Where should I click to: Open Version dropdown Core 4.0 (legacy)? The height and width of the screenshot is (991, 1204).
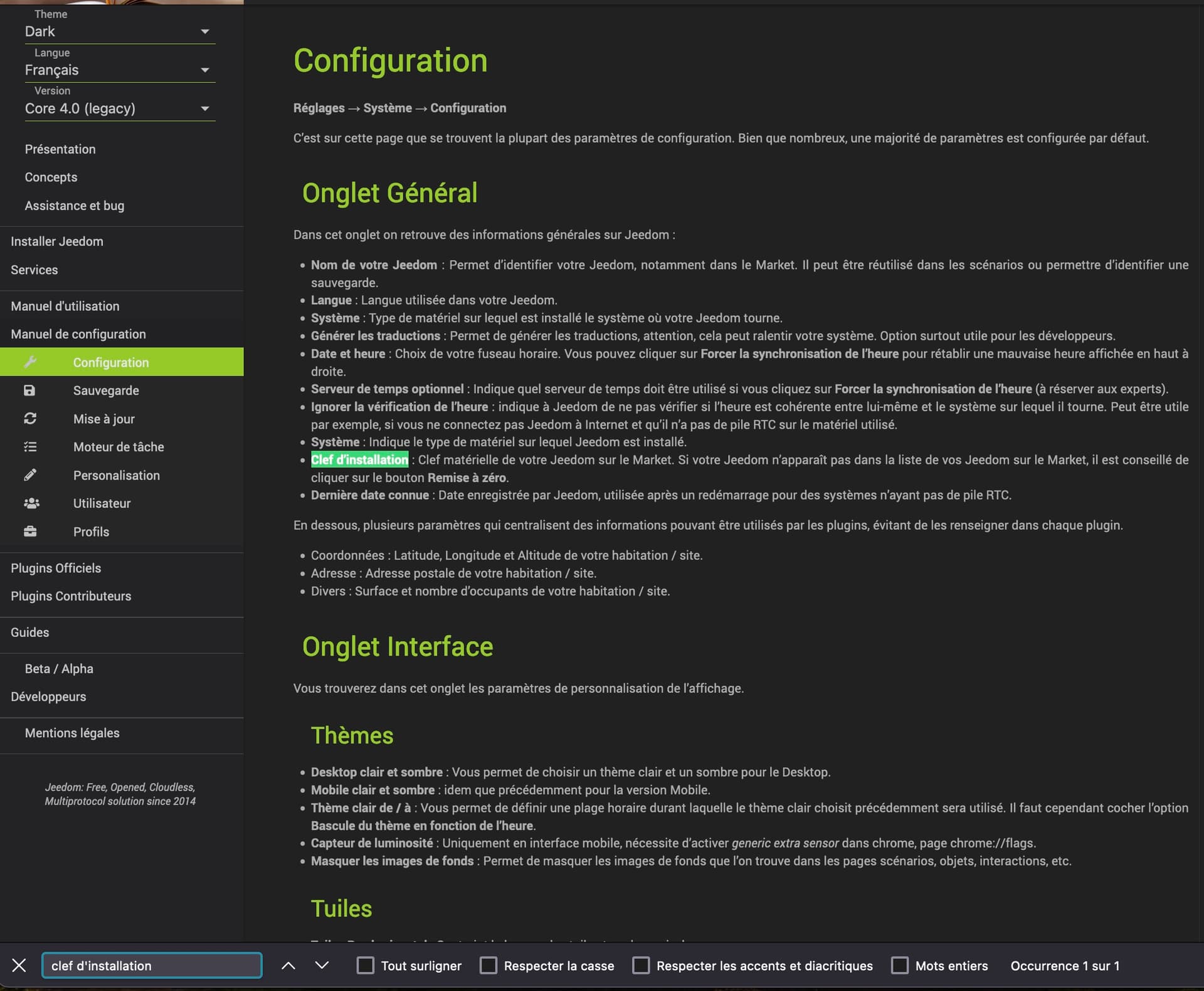coord(119,108)
